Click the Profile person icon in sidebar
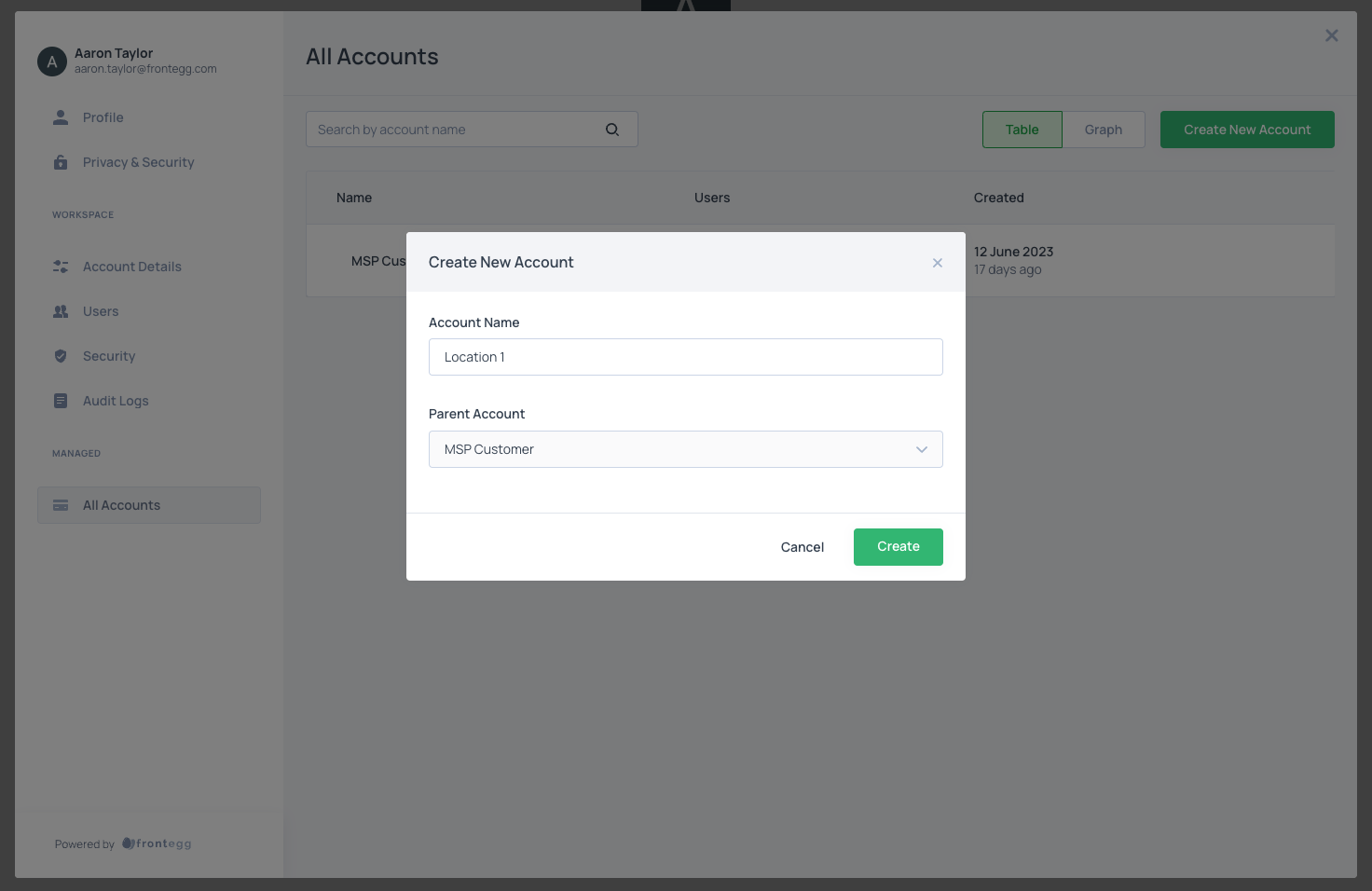Image resolution: width=1372 pixels, height=891 pixels. pyautogui.click(x=61, y=117)
